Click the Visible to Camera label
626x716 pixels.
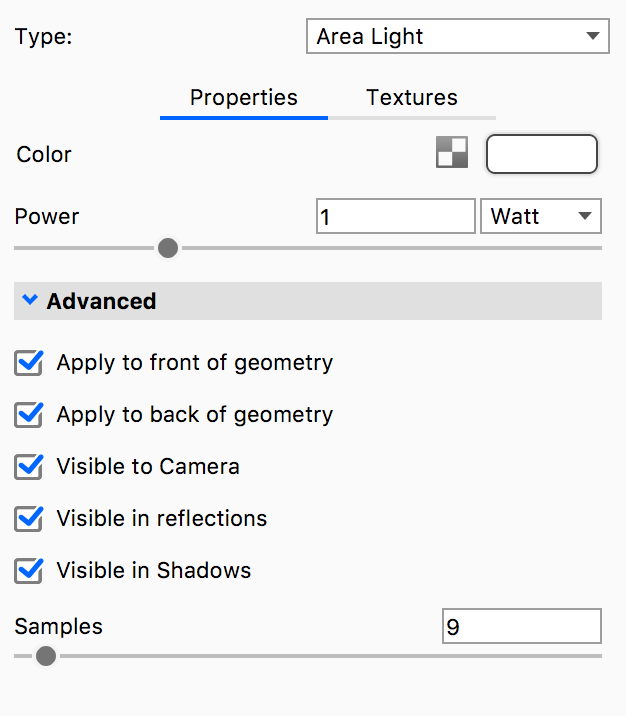tap(148, 467)
